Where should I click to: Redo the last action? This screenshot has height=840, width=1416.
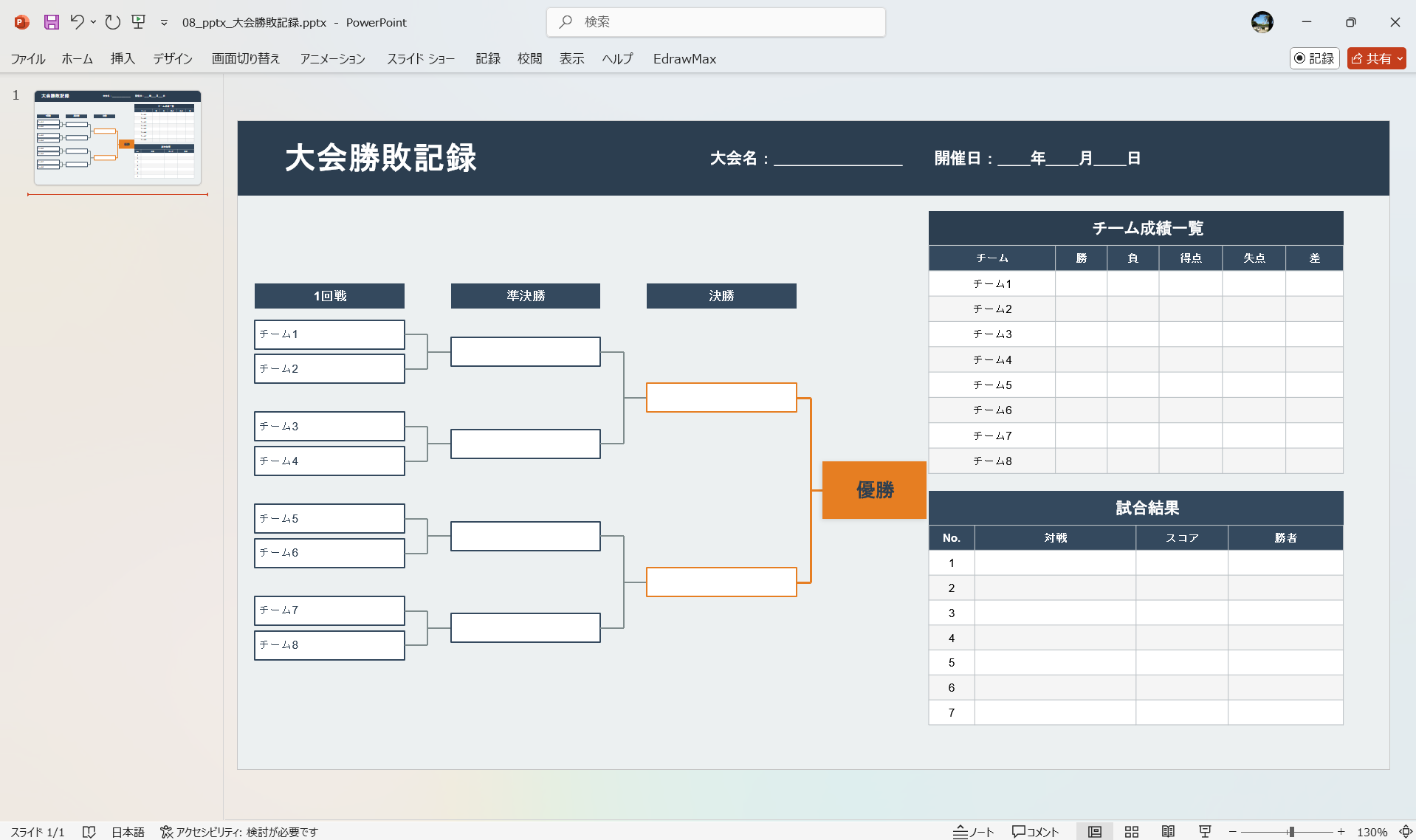pyautogui.click(x=112, y=22)
